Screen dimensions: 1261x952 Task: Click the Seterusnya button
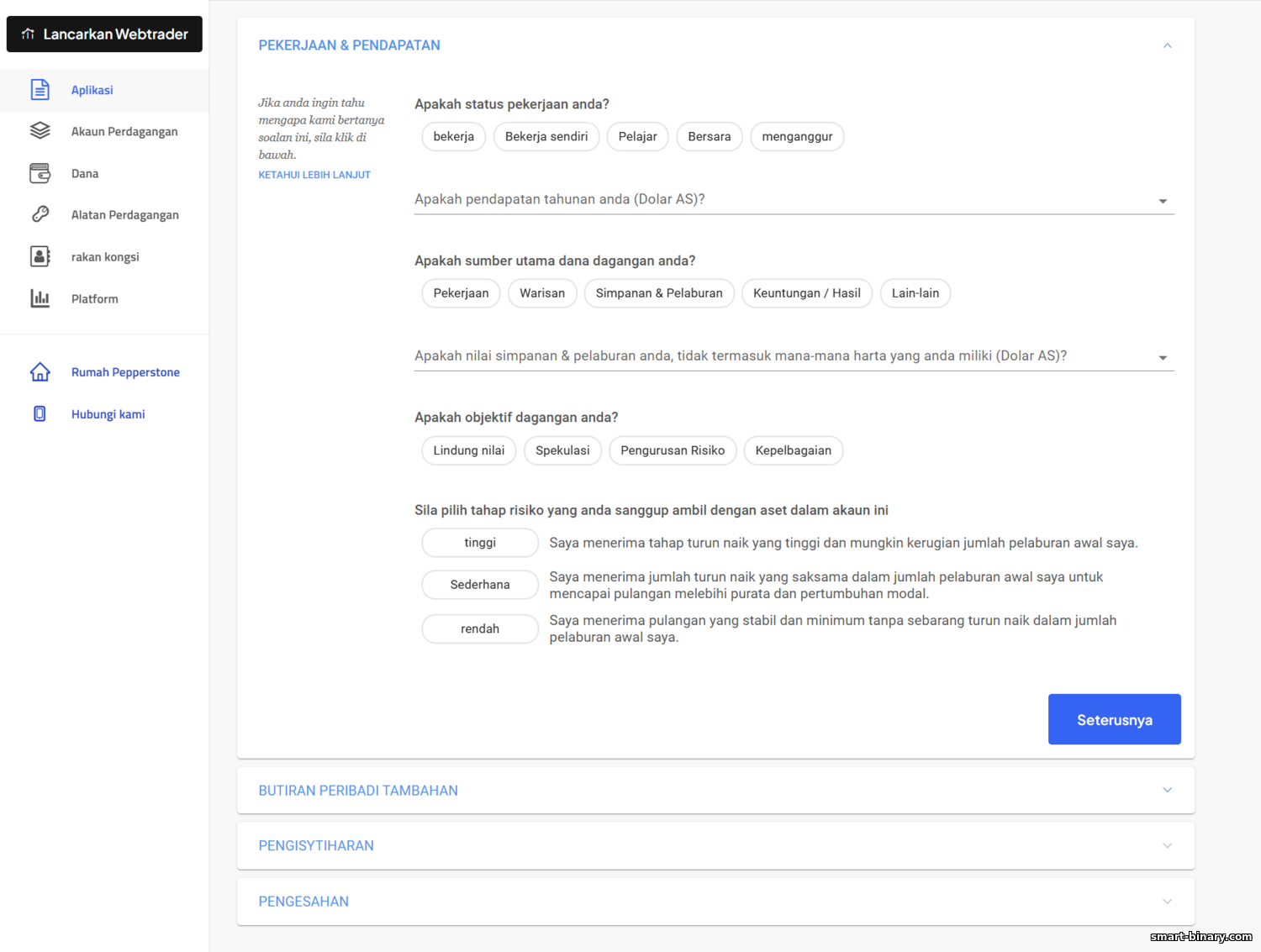(1114, 719)
